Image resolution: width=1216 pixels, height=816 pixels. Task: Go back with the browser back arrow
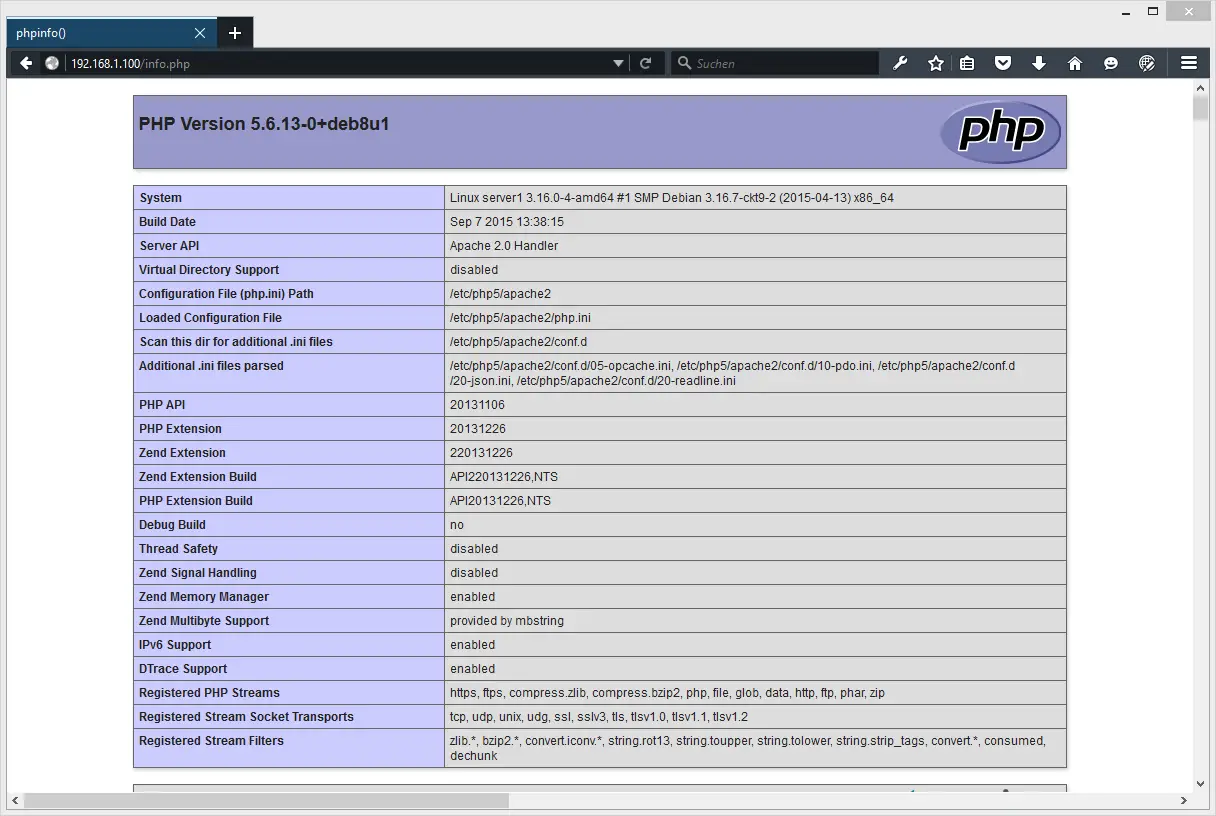[x=26, y=63]
